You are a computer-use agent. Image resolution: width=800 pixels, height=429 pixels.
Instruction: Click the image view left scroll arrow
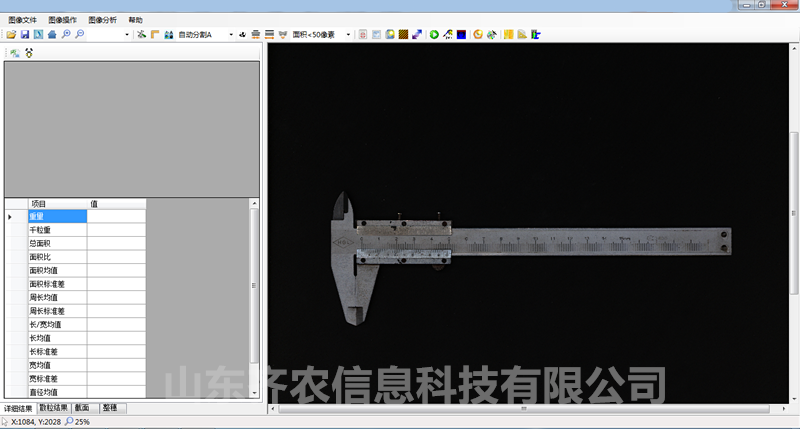pos(273,409)
